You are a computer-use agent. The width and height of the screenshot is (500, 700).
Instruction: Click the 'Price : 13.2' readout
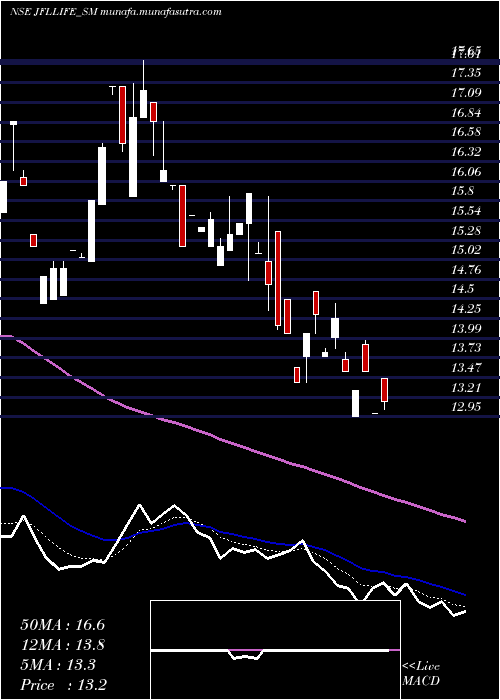[x=63, y=684]
